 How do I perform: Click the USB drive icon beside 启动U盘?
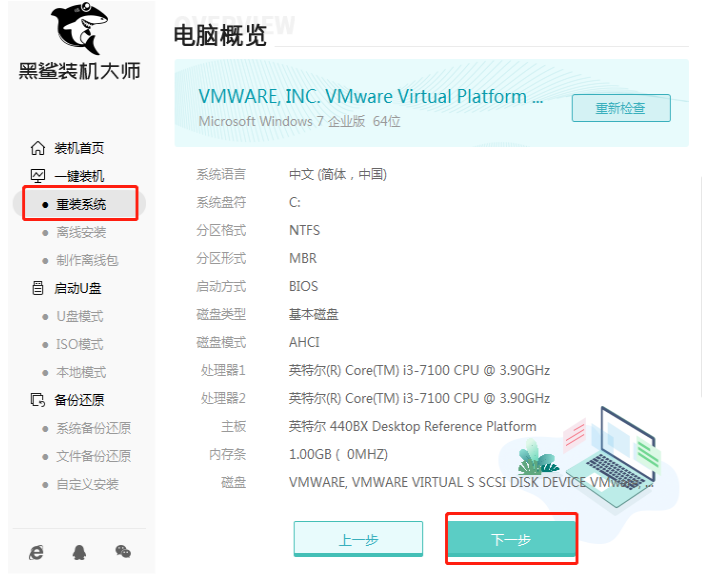click(38, 288)
